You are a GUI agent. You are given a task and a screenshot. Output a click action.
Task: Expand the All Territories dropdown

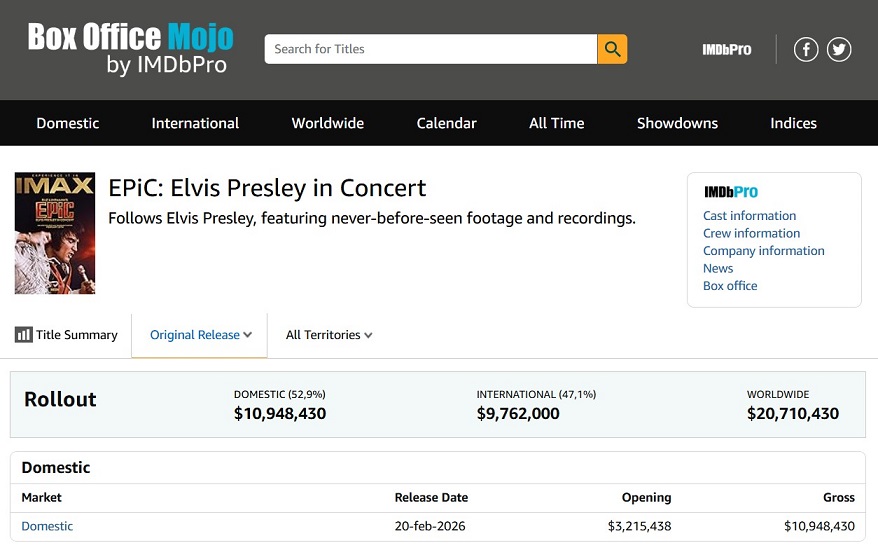click(x=329, y=335)
